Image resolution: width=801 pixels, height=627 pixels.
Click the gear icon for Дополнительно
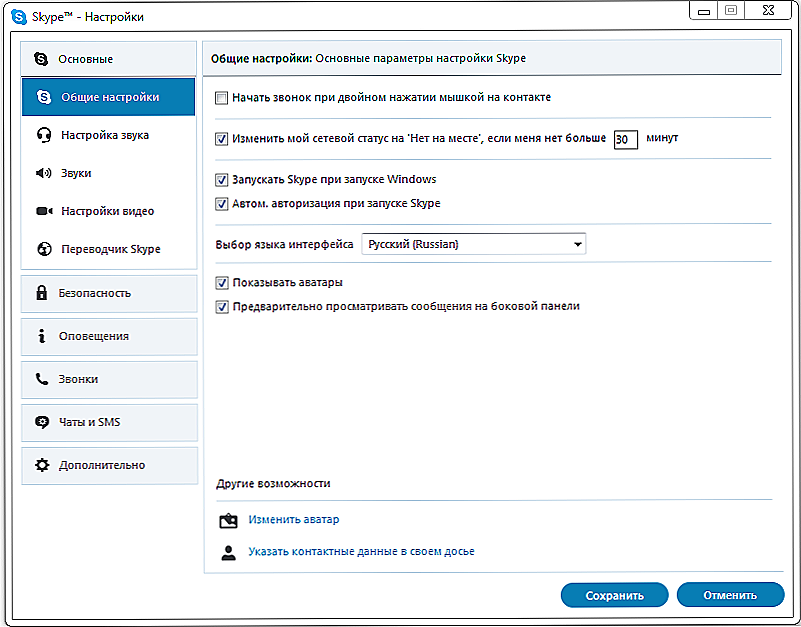pyautogui.click(x=42, y=465)
